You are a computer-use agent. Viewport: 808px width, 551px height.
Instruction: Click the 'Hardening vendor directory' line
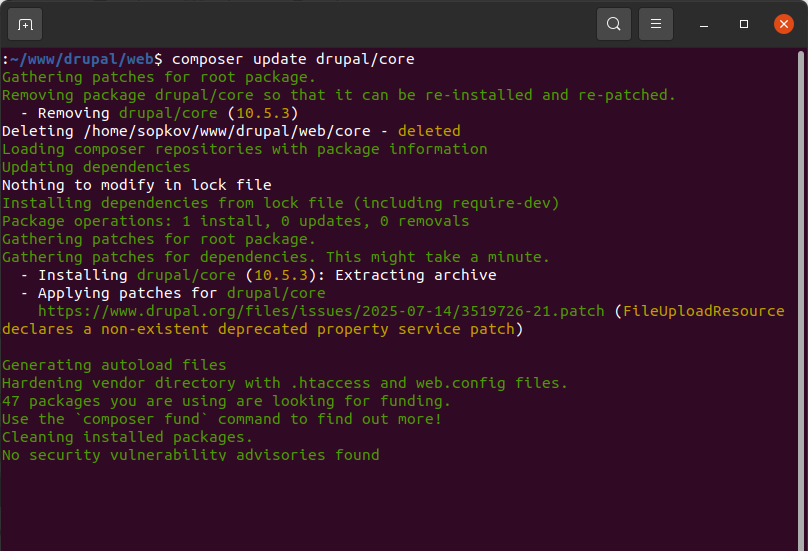pyautogui.click(x=285, y=383)
